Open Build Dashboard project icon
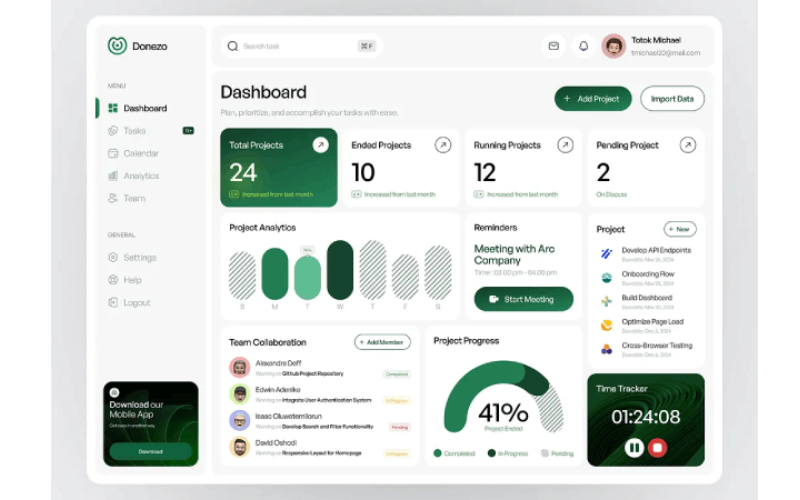800x500 pixels. 606,302
